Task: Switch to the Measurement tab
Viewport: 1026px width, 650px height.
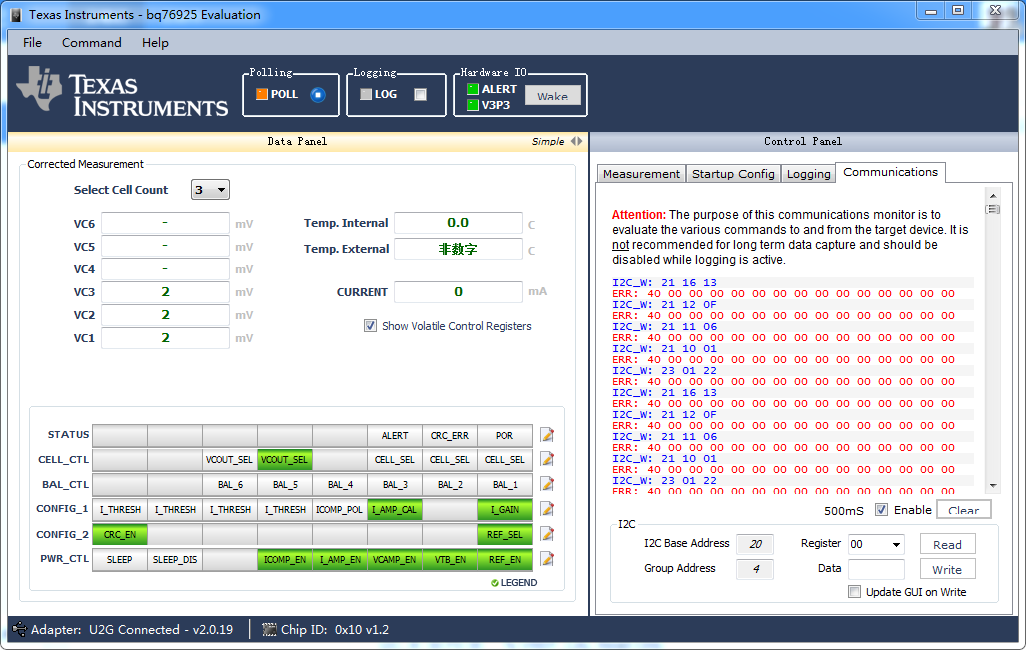Action: point(641,173)
